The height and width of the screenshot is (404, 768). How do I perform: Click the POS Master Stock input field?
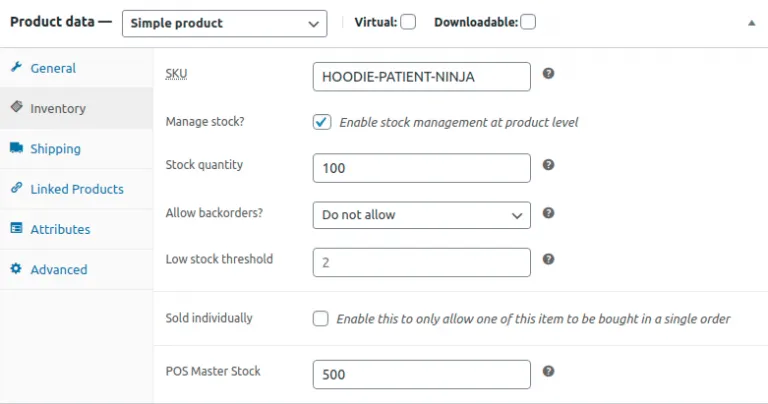pyautogui.click(x=421, y=374)
